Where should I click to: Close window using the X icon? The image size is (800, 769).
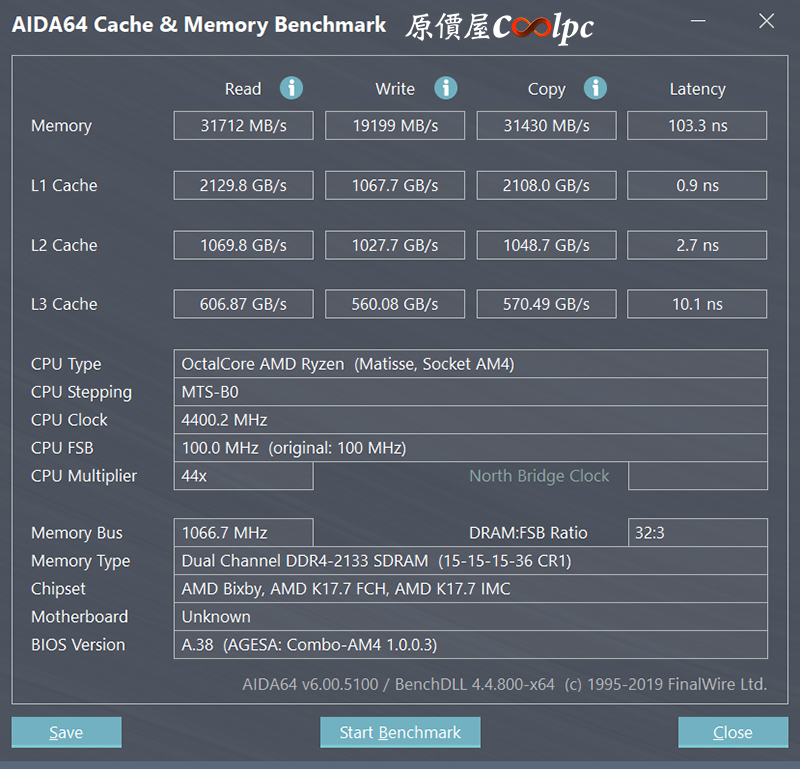(766, 21)
